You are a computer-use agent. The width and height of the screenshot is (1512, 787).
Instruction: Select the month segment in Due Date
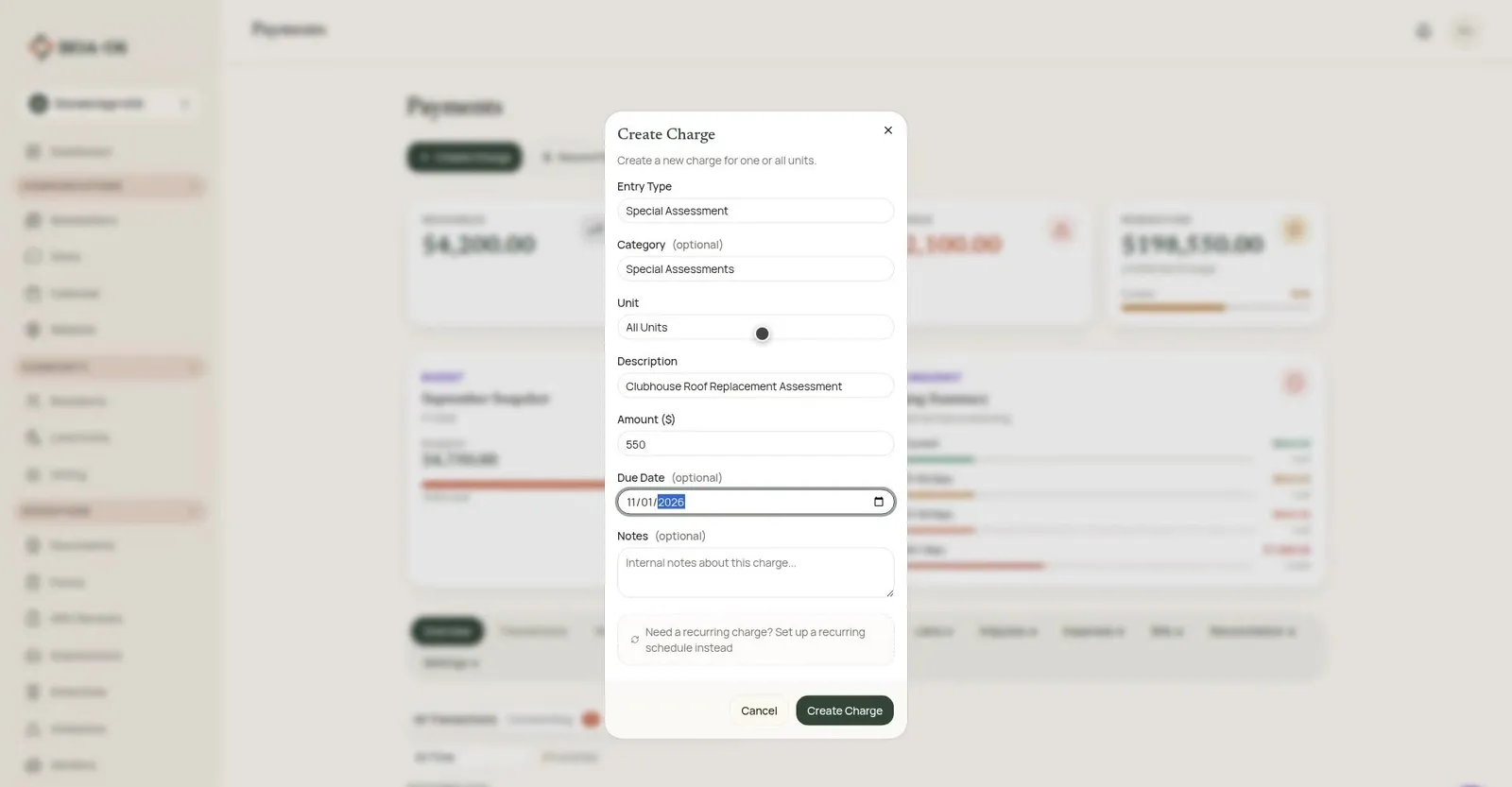[x=631, y=502]
